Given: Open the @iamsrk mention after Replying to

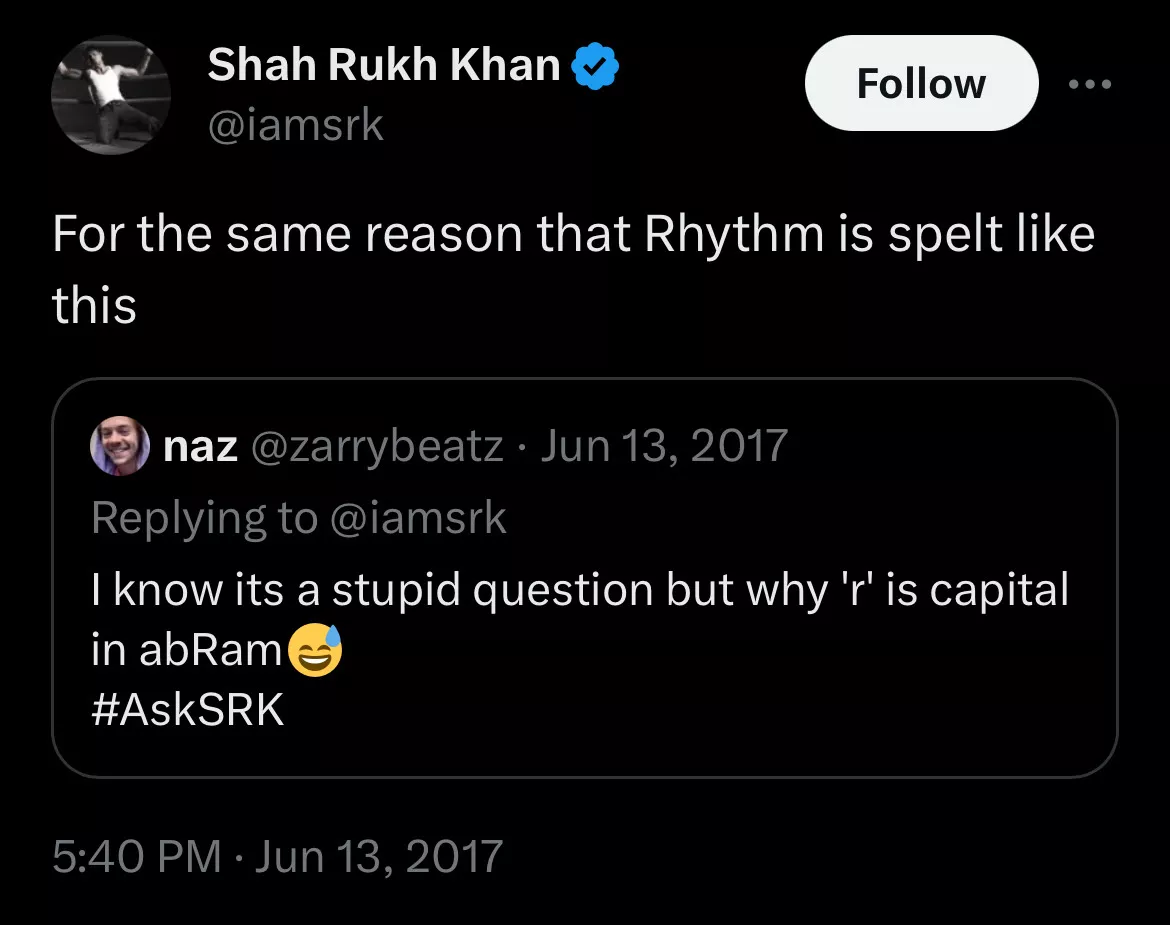Looking at the screenshot, I should pos(418,518).
